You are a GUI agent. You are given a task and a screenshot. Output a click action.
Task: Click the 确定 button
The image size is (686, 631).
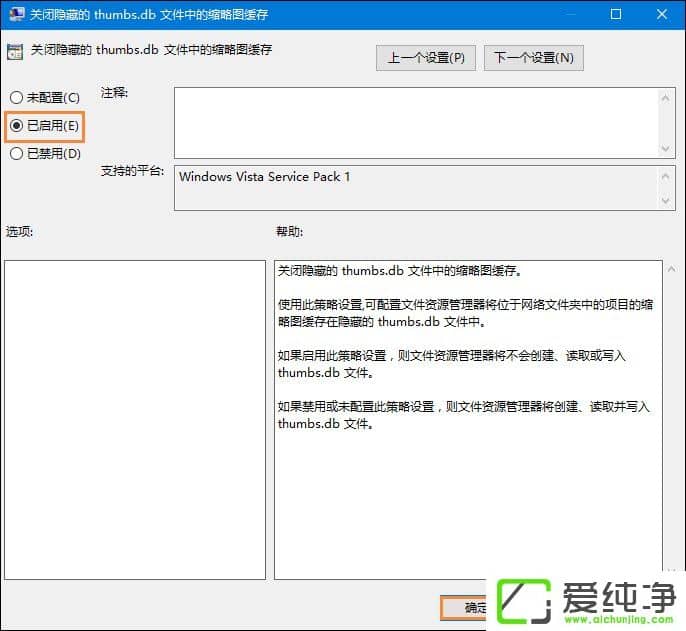464,607
